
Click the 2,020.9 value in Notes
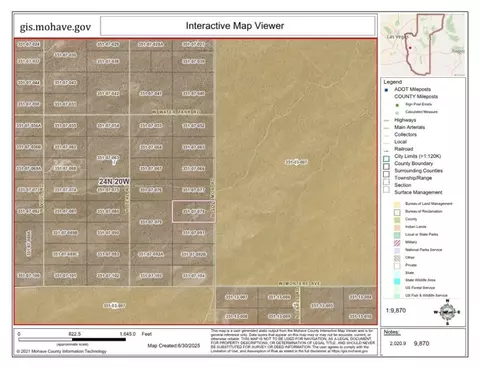[x=398, y=343]
